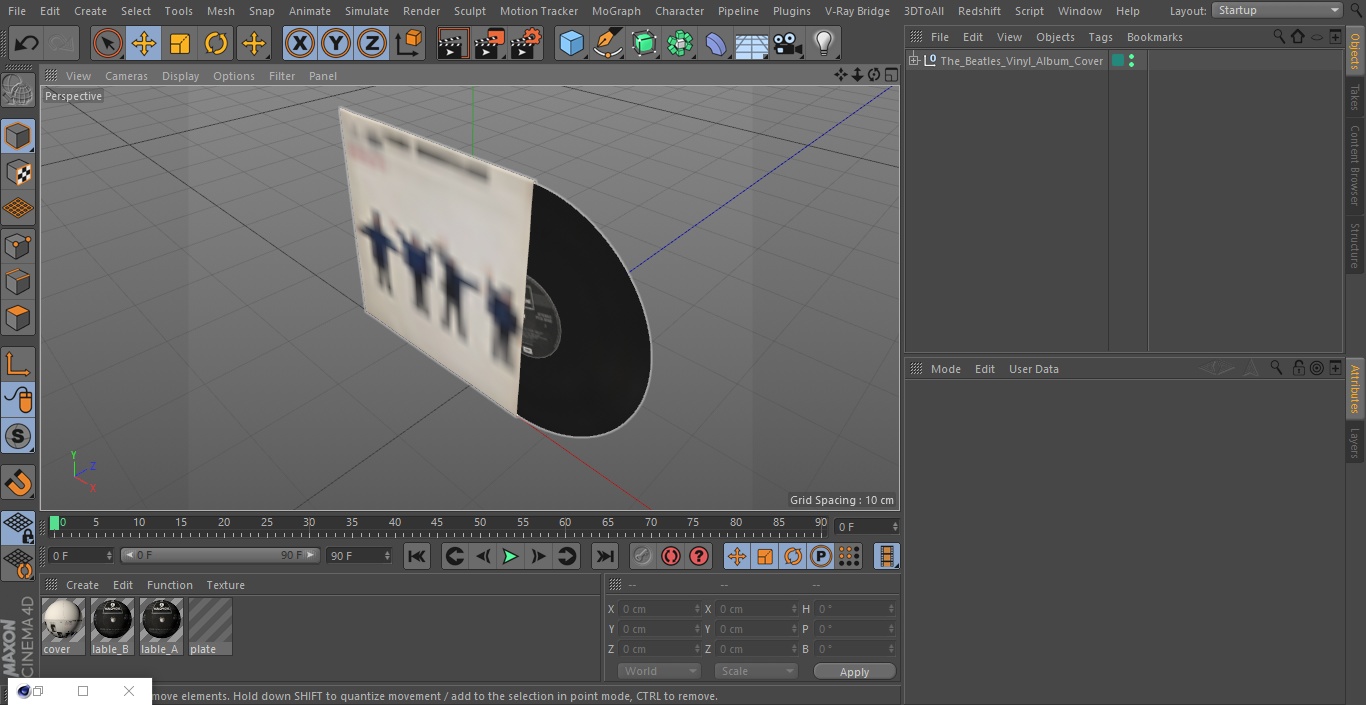Screen dimensions: 1366x705
Task: Toggle Snap magnet icon
Action: (18, 483)
